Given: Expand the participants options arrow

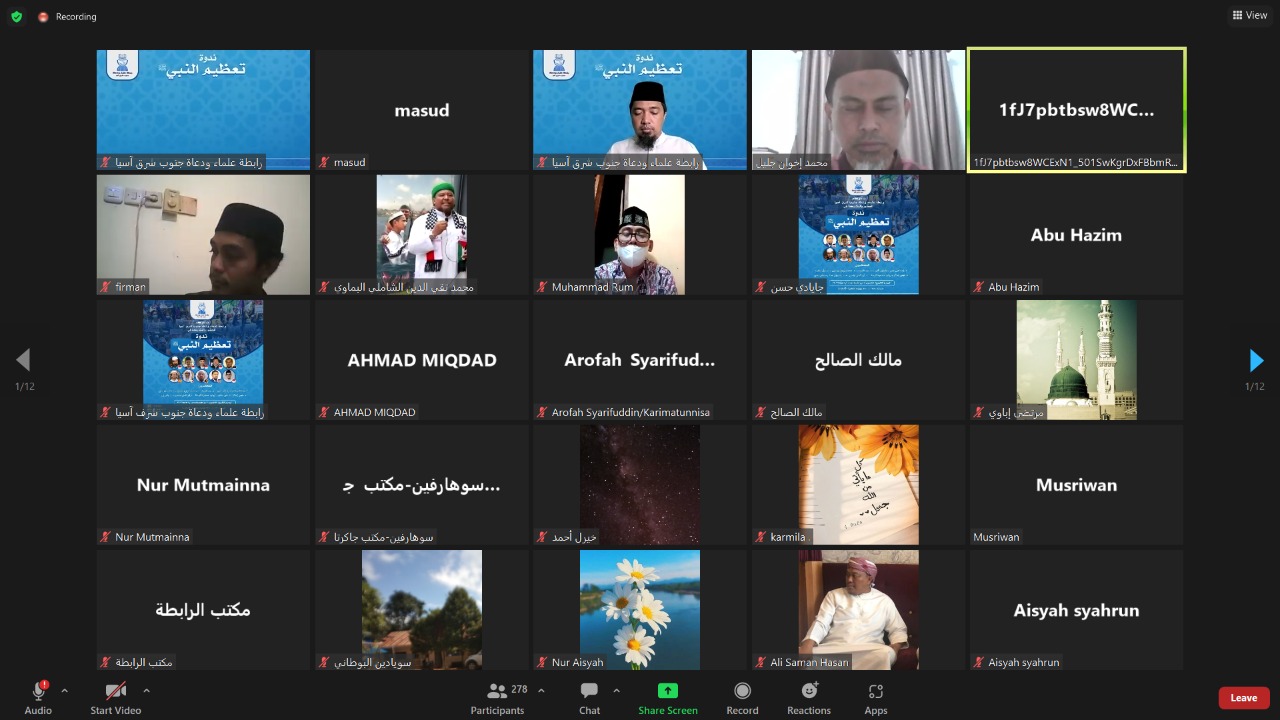Looking at the screenshot, I should [x=541, y=690].
